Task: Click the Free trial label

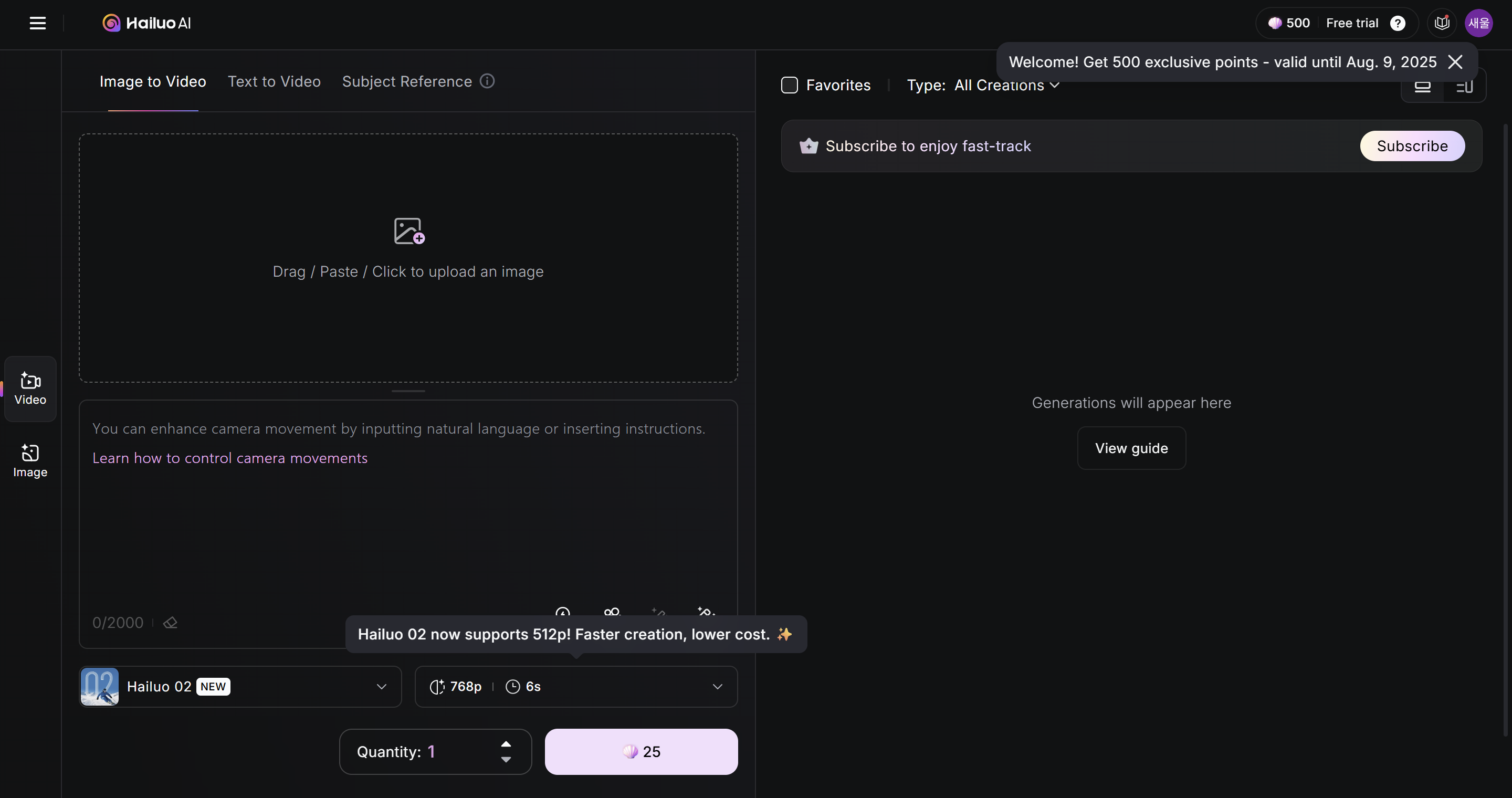Action: 1352,24
